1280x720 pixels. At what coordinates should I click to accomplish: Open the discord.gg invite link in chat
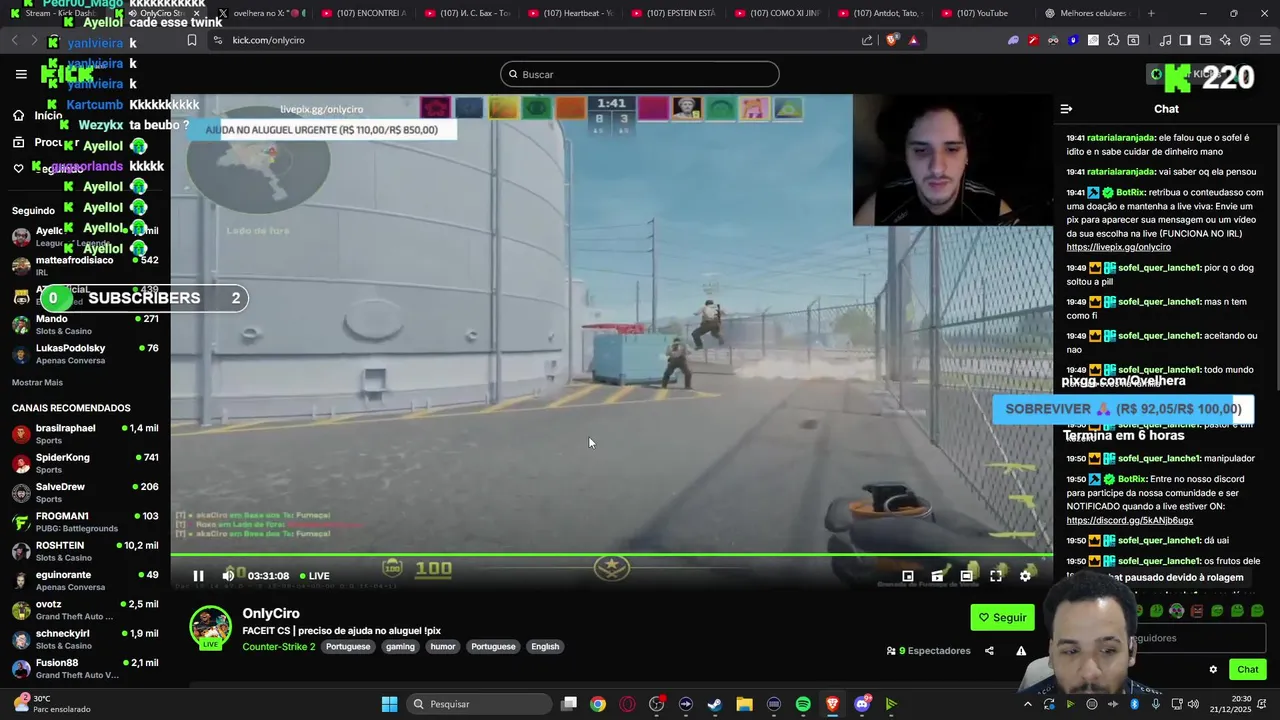click(1129, 521)
